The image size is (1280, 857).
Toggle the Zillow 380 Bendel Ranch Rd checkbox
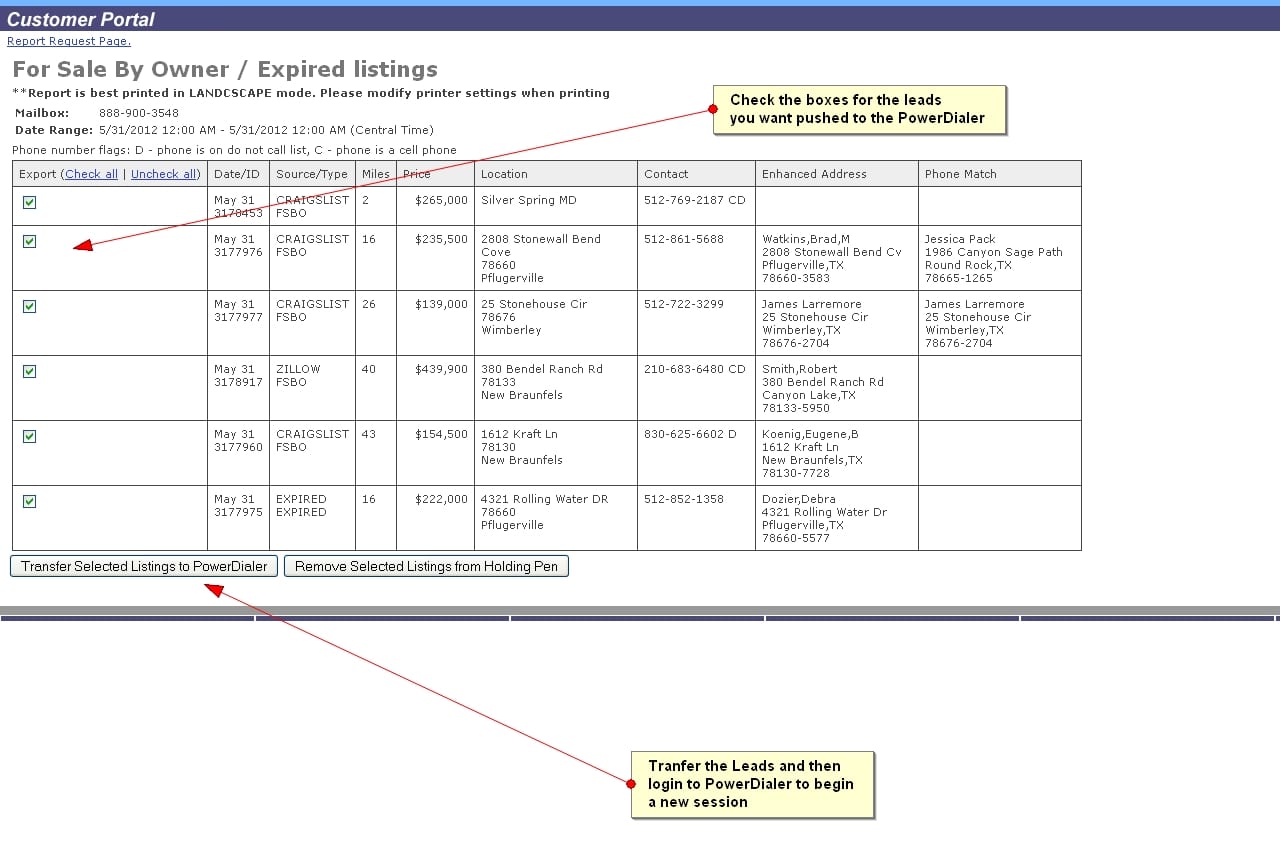click(29, 371)
